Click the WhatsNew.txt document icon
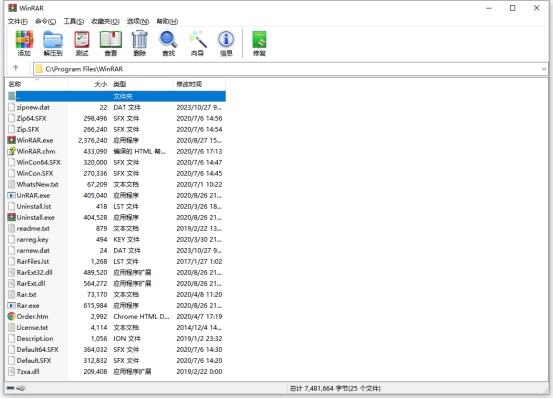Viewport: 553px width, 399px height. tap(12, 184)
